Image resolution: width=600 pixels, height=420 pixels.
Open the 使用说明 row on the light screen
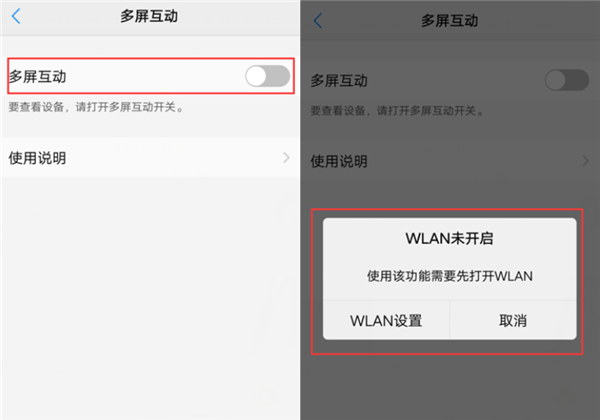coord(150,158)
